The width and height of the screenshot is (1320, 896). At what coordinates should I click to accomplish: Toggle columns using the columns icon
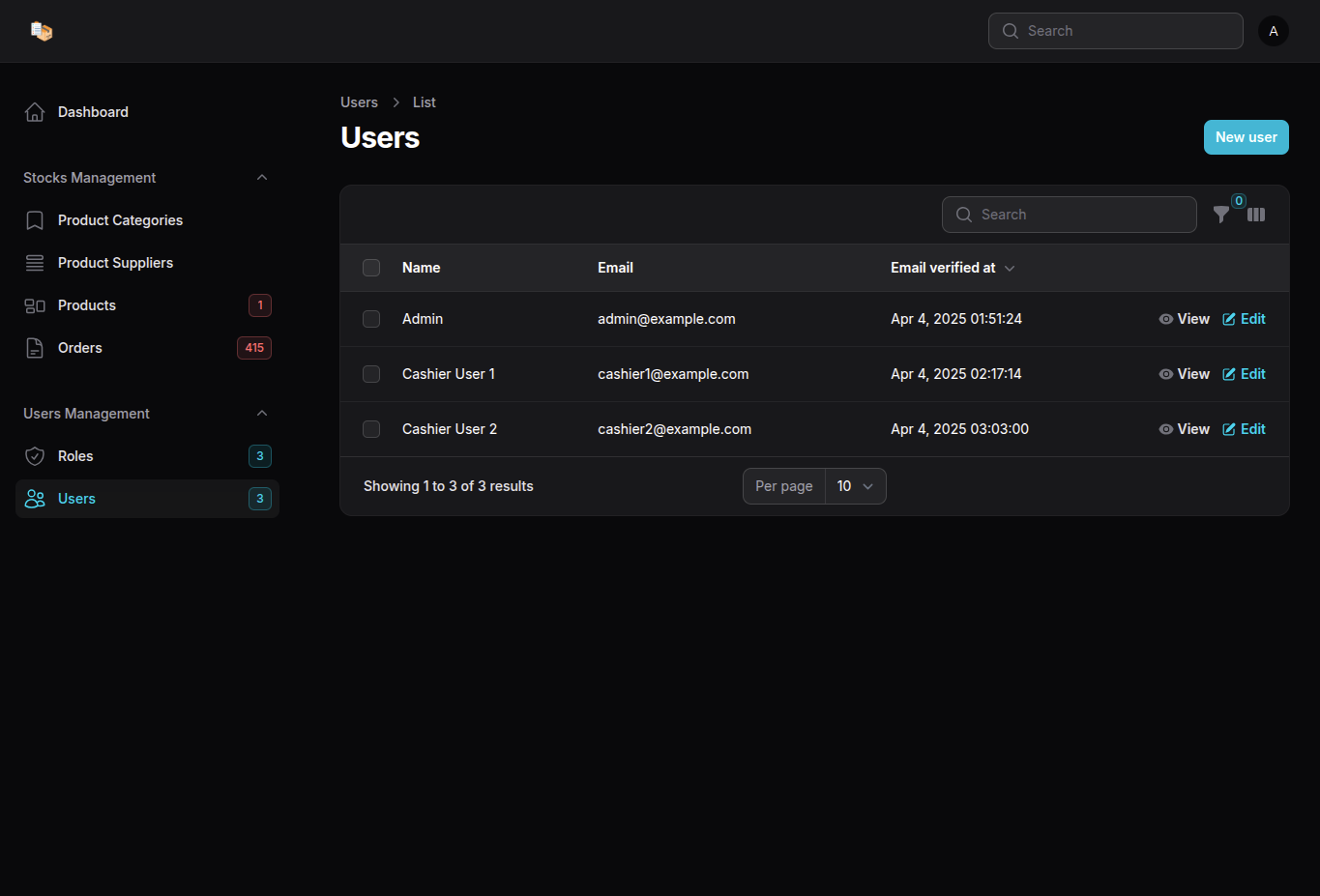tap(1256, 215)
